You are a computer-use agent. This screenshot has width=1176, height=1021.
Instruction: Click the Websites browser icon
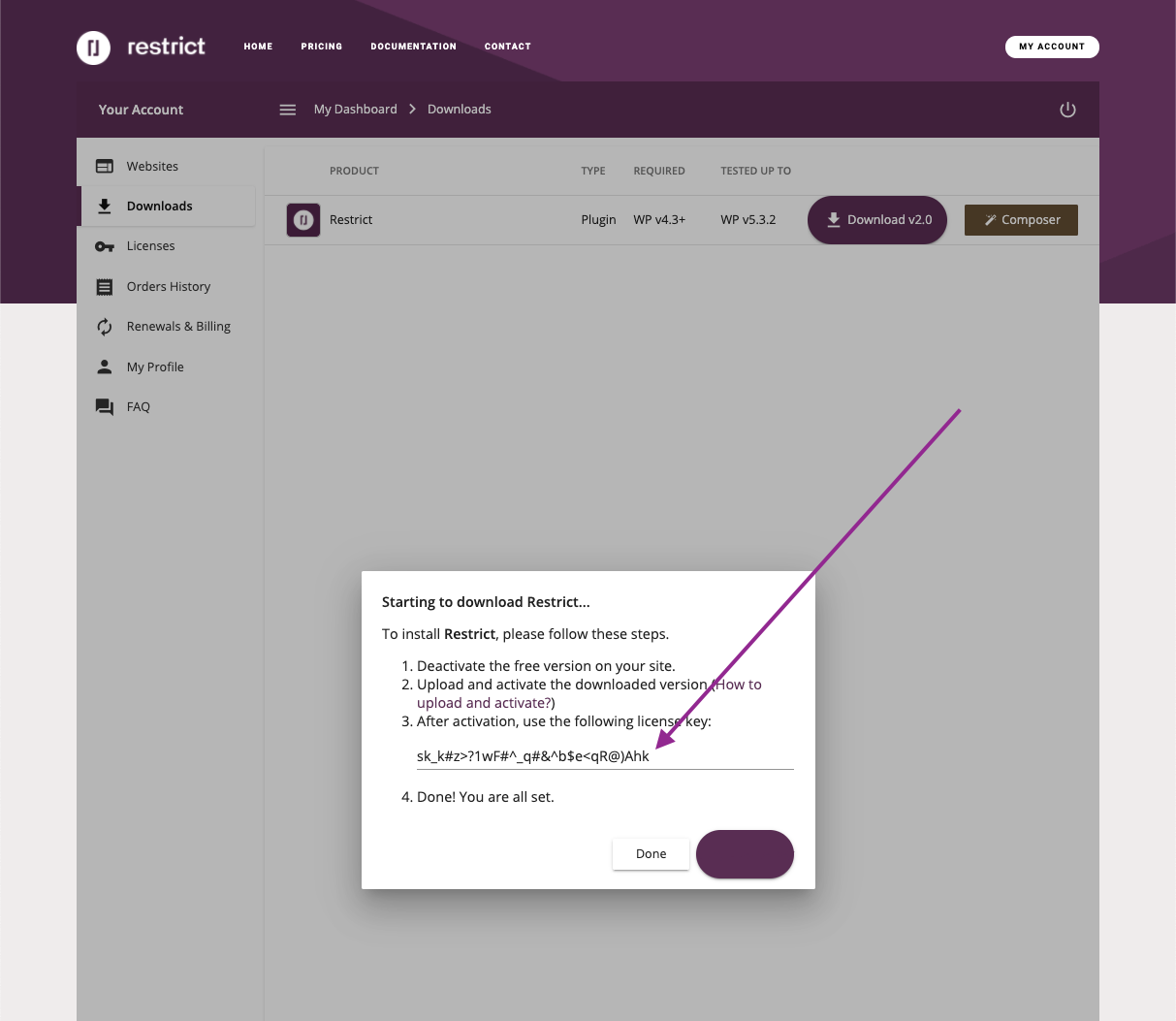click(x=105, y=166)
